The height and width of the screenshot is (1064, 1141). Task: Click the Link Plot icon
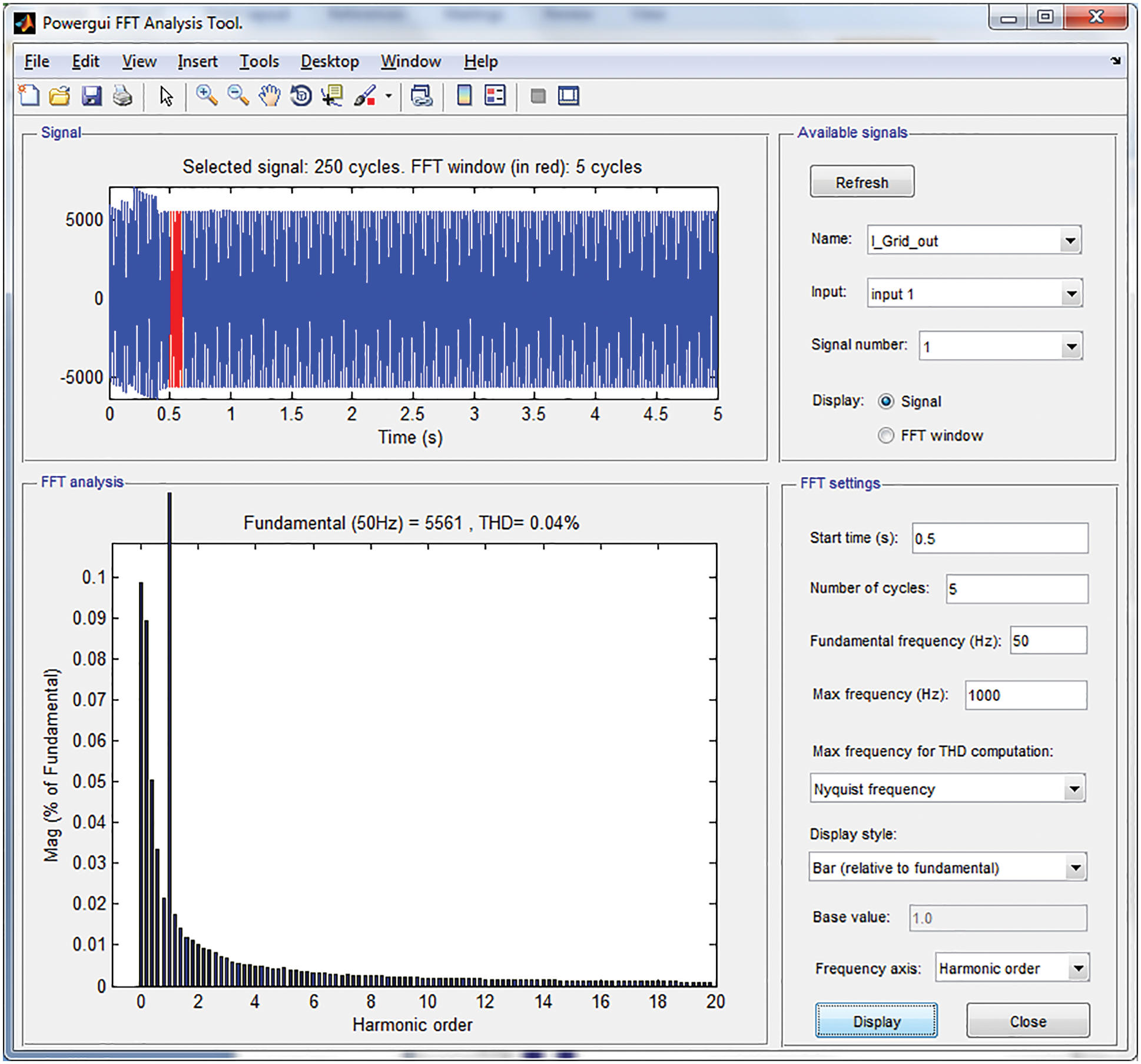coord(422,95)
